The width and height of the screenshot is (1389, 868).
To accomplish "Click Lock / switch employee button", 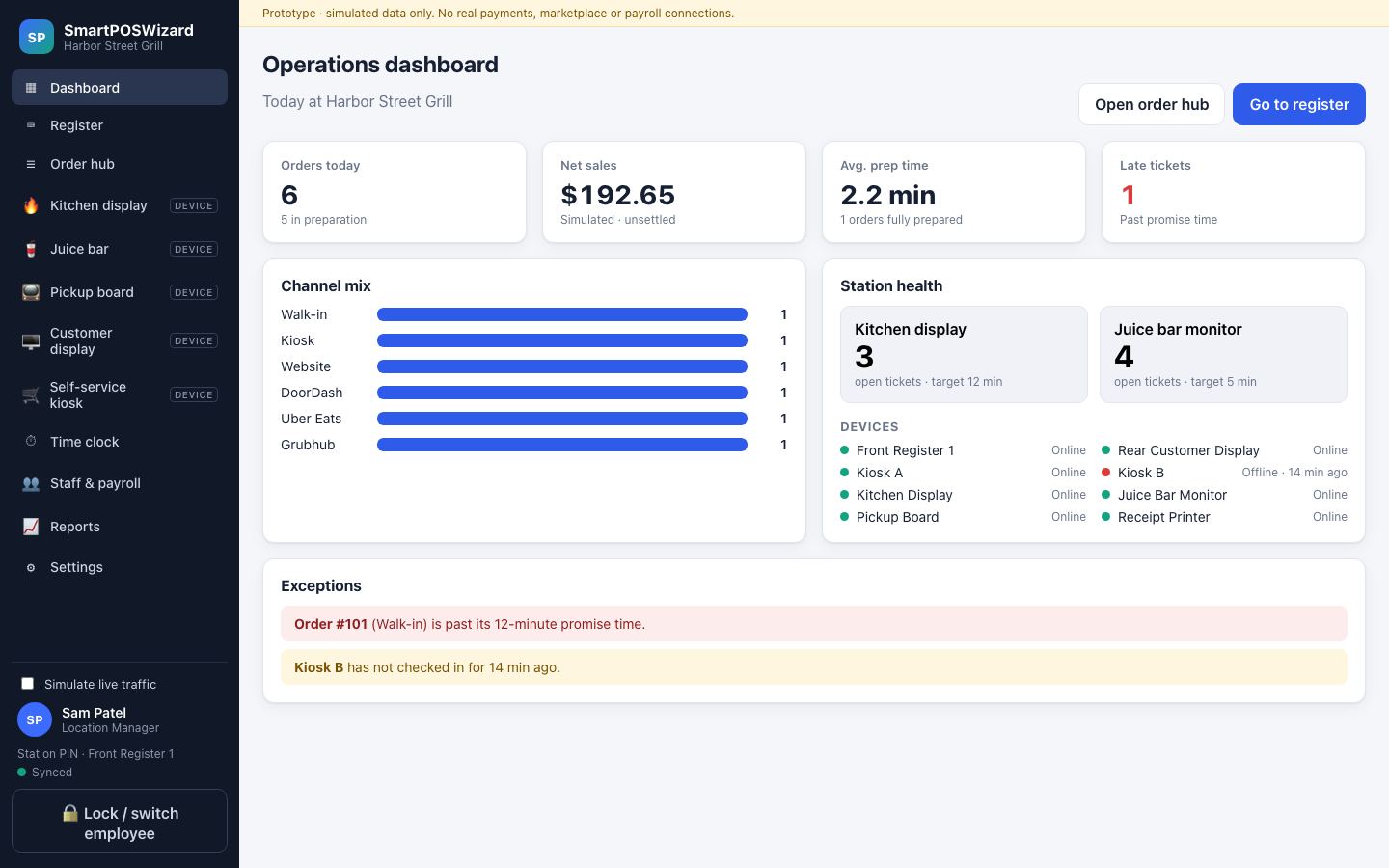I will click(x=120, y=822).
